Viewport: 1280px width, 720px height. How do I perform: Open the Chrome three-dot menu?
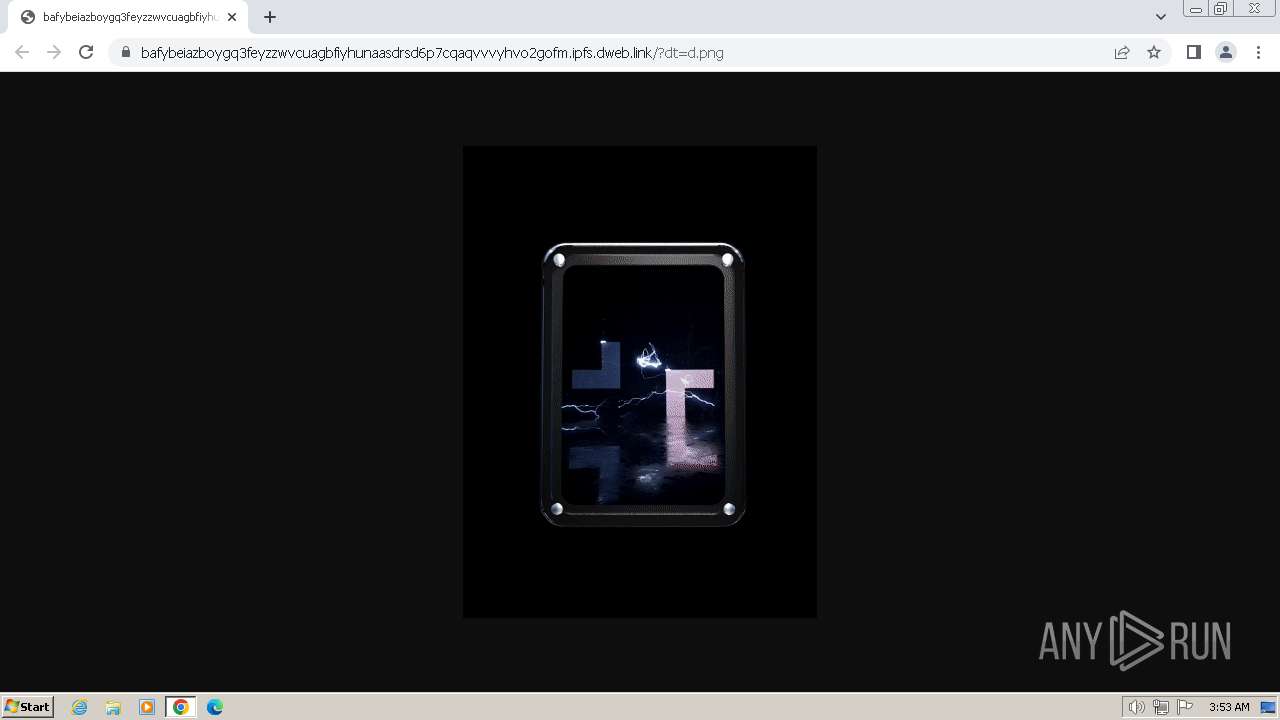click(1258, 53)
